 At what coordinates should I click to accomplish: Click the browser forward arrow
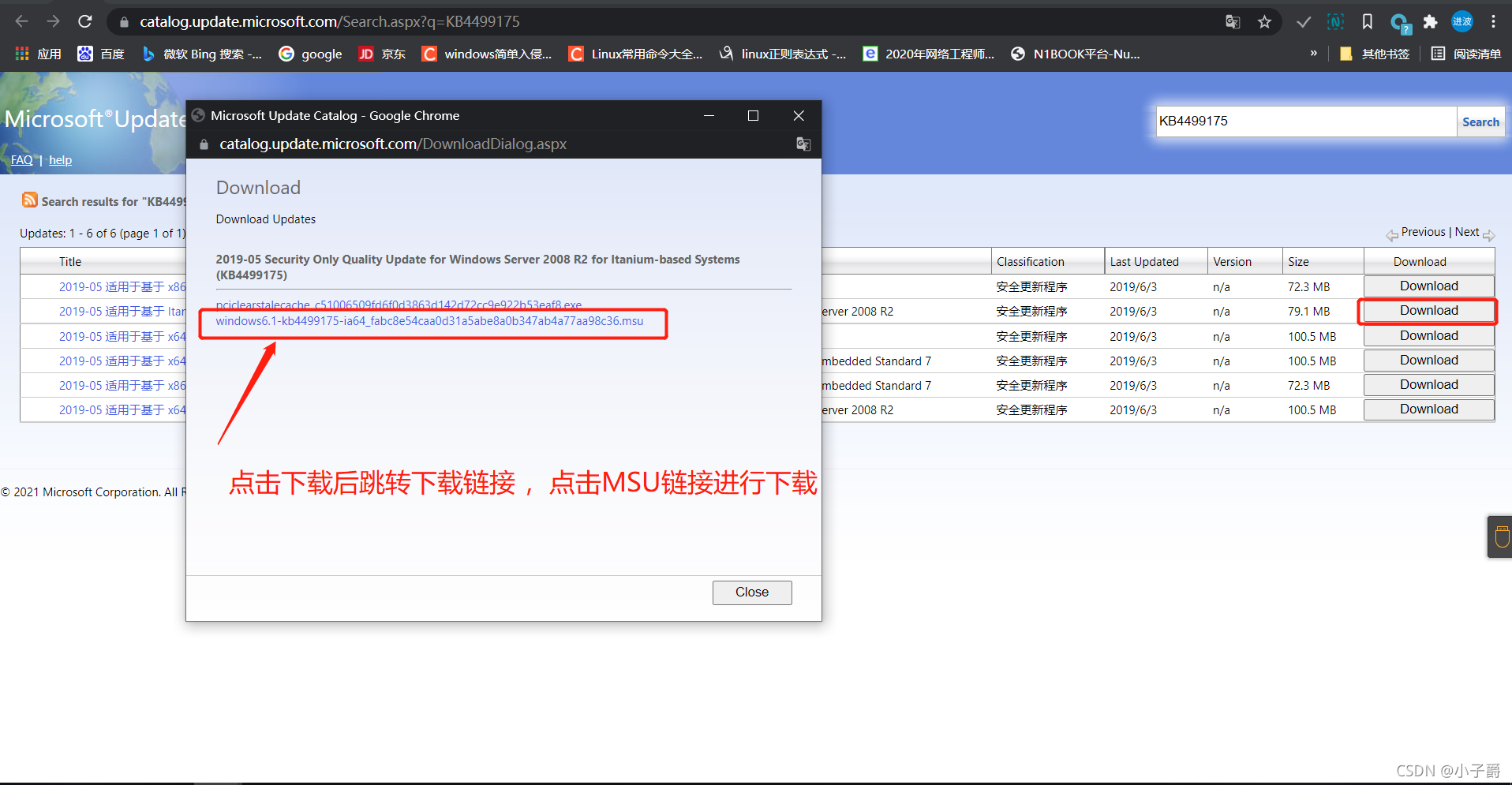pos(53,21)
